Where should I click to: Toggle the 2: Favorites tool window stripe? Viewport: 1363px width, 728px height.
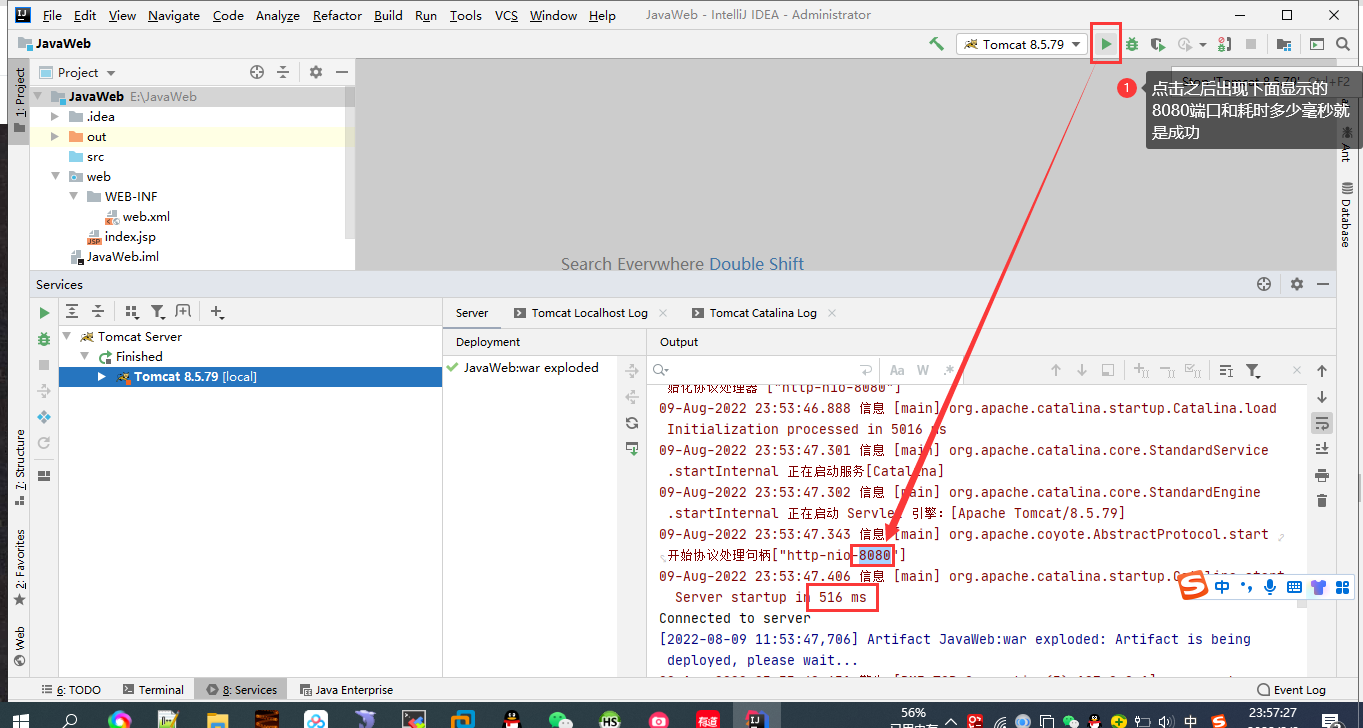tap(19, 569)
